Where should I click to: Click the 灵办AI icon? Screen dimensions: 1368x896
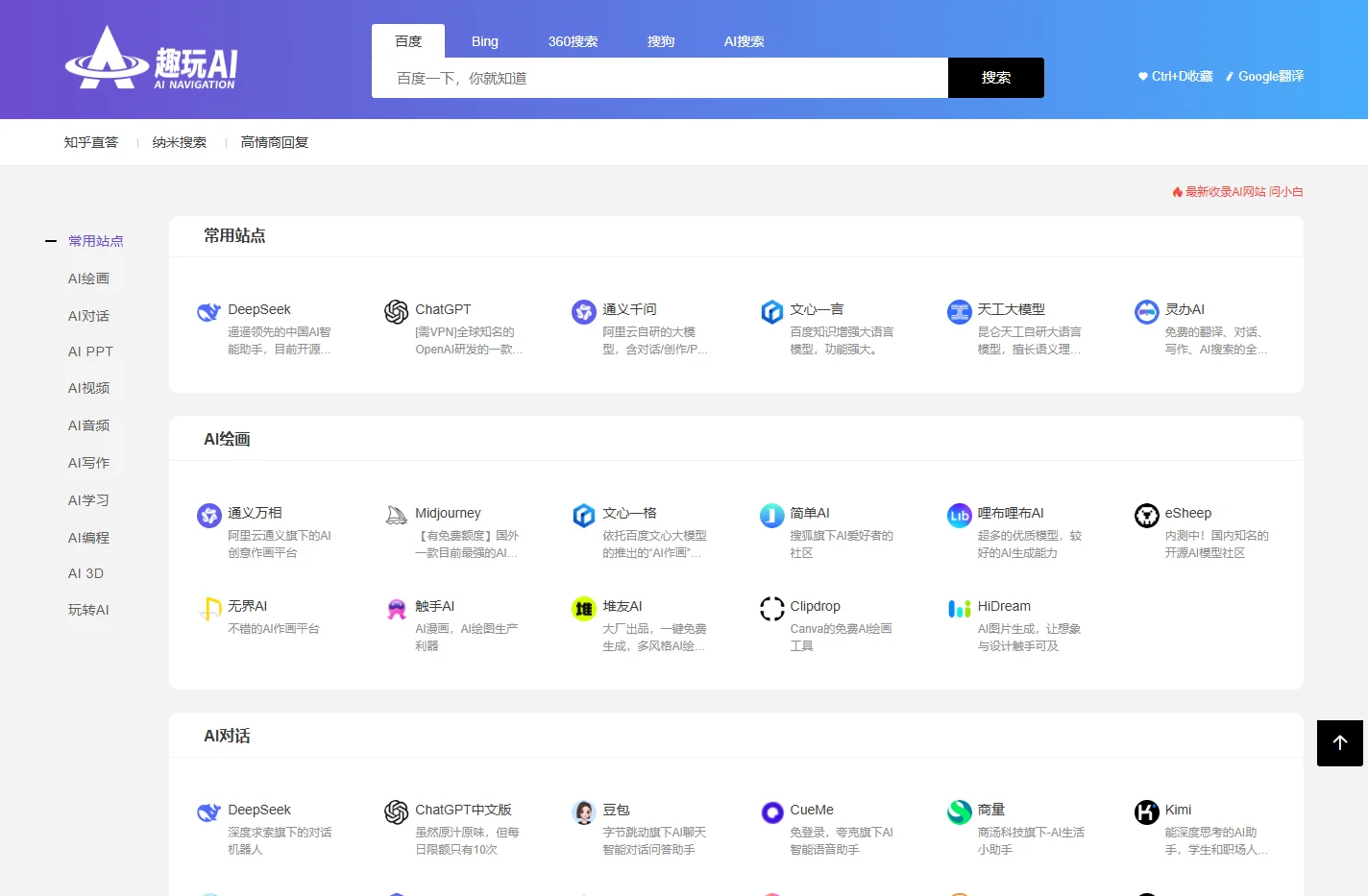coord(1147,312)
